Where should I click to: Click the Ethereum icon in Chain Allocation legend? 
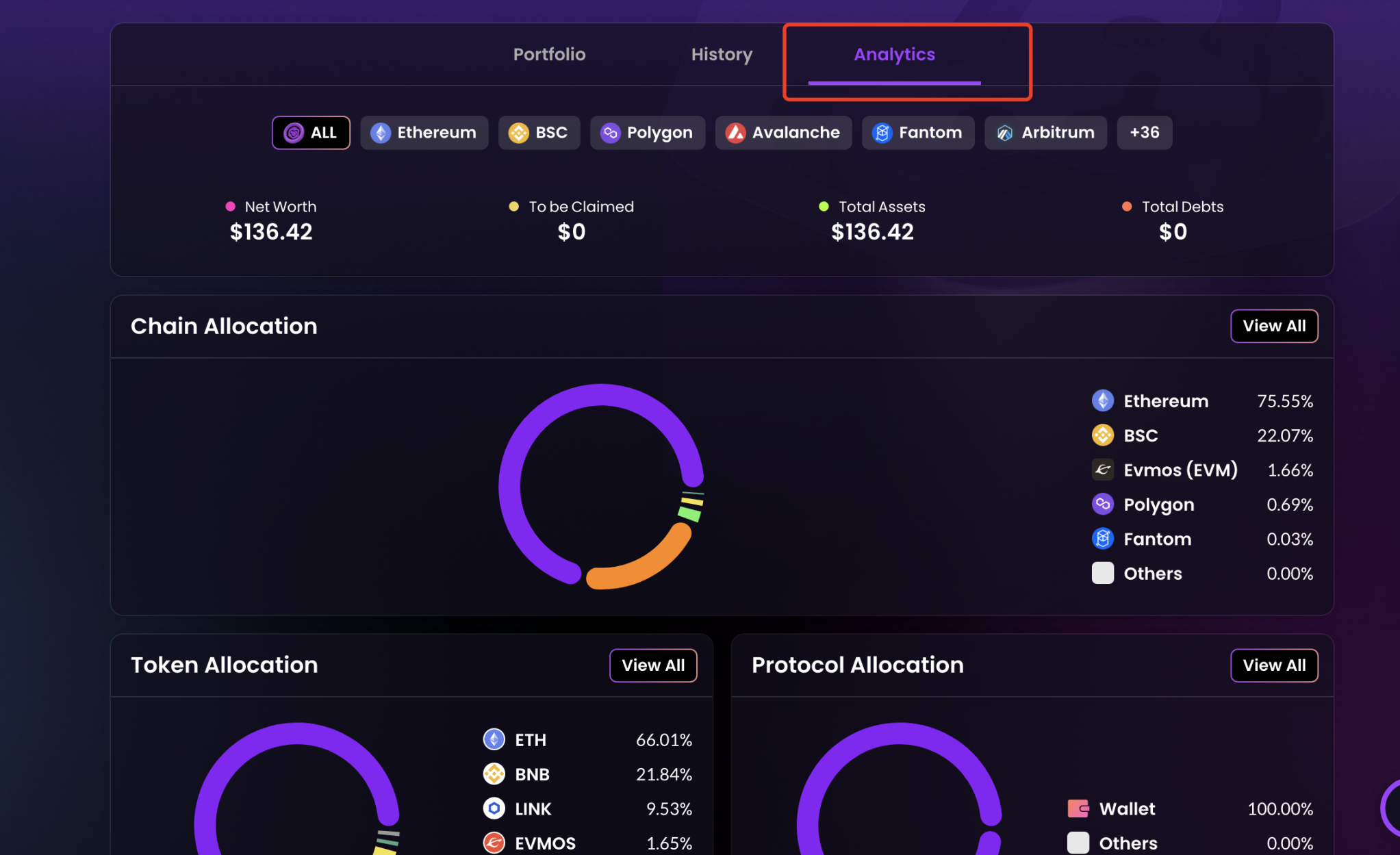[x=1102, y=400]
